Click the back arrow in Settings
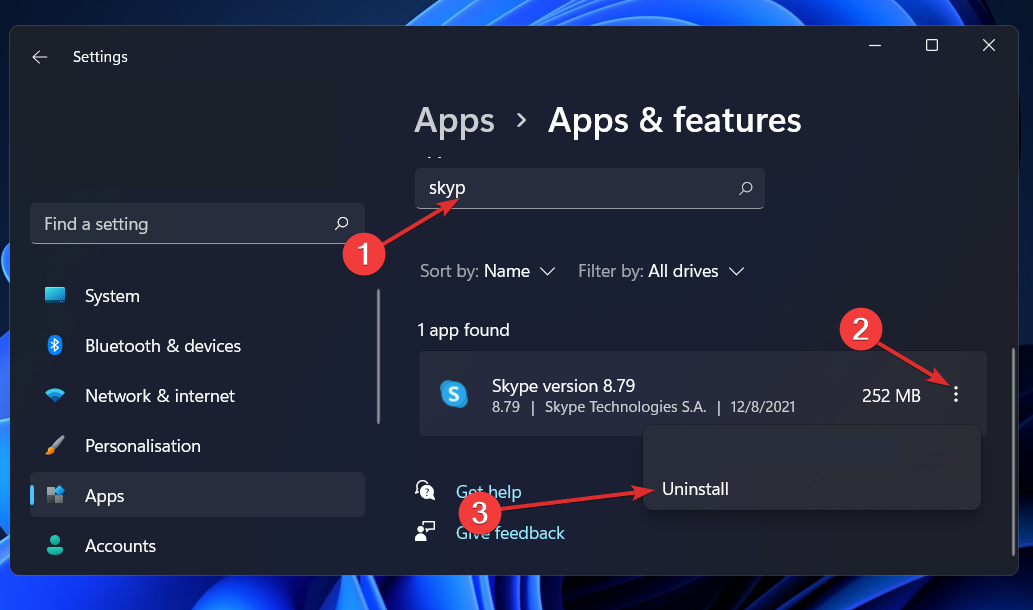The width and height of the screenshot is (1033, 610). 39,57
